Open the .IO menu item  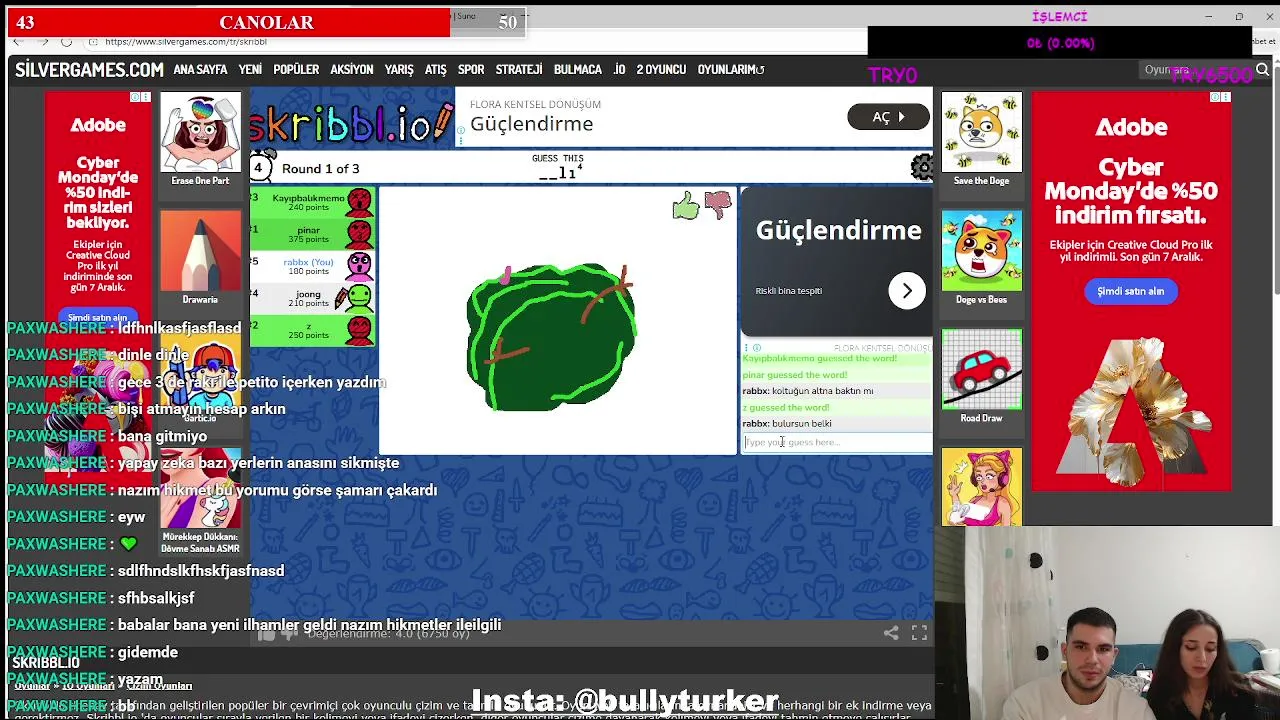tap(619, 70)
